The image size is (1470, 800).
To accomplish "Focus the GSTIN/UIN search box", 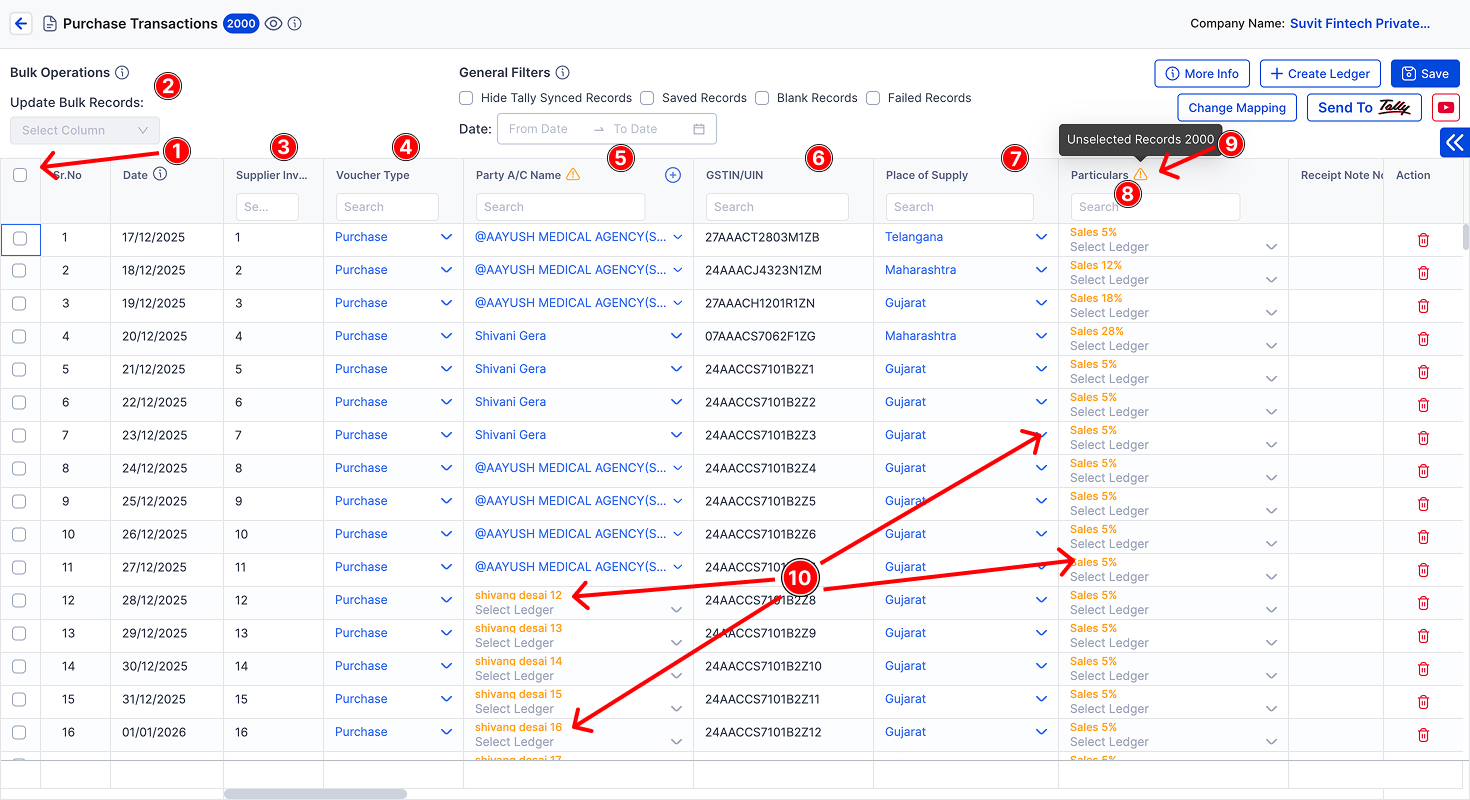I will point(777,207).
